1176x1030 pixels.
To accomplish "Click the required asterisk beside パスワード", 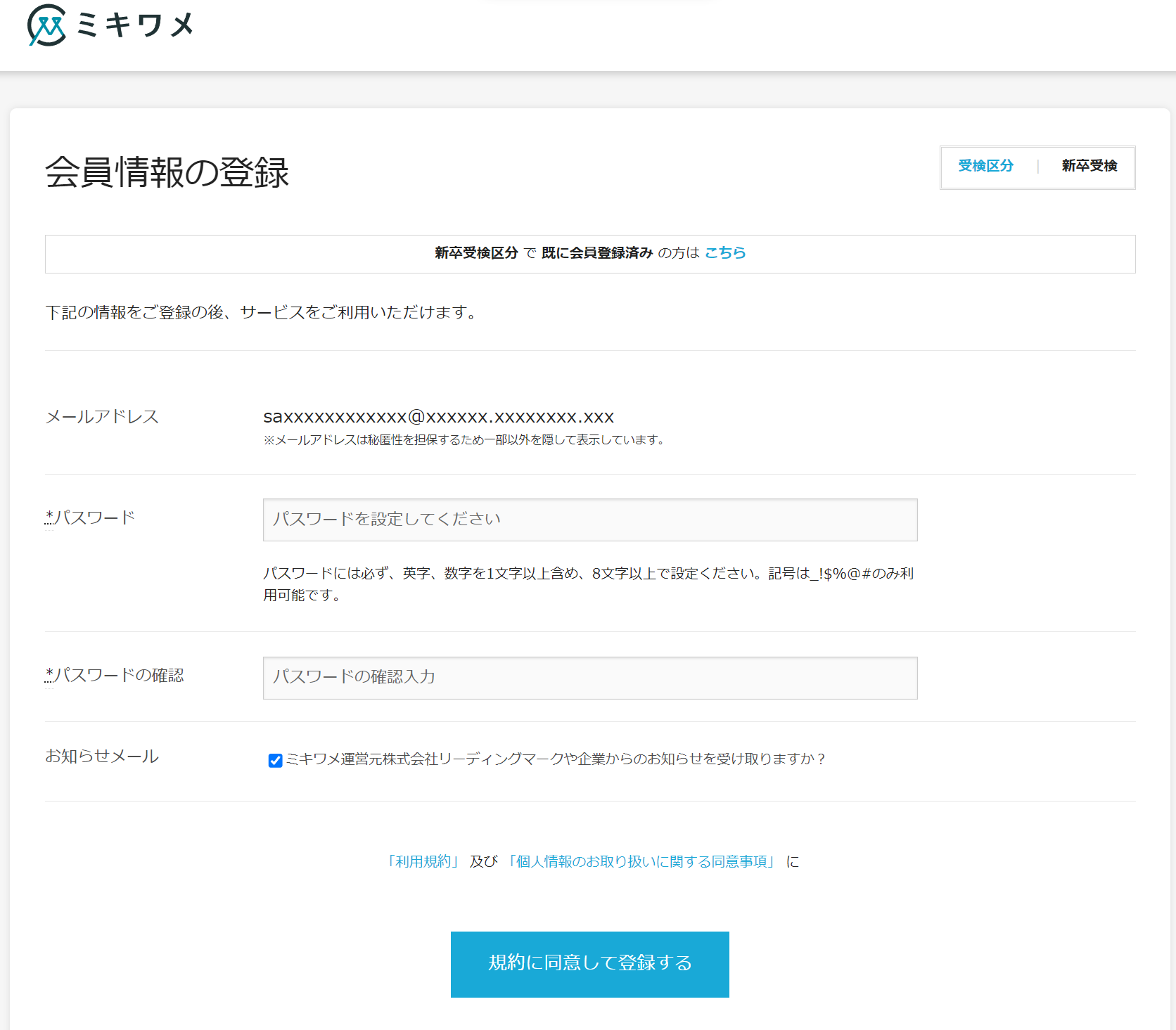I will pos(49,517).
